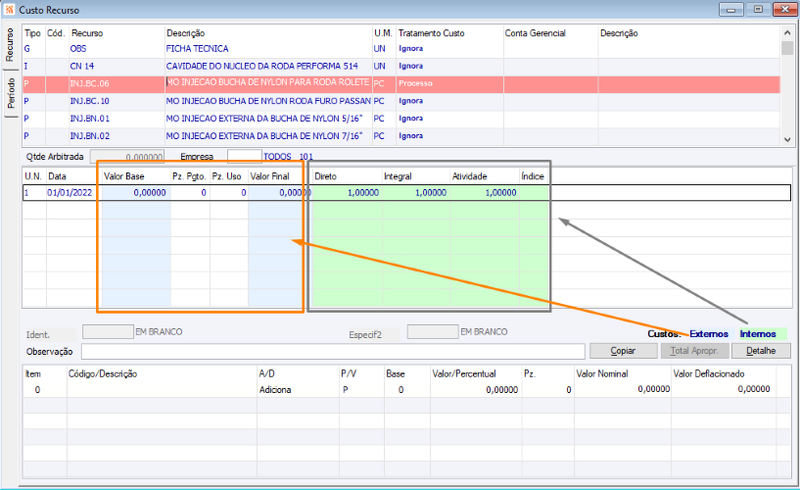Click the Detalhe button
Image resolution: width=800 pixels, height=490 pixels.
coord(761,351)
